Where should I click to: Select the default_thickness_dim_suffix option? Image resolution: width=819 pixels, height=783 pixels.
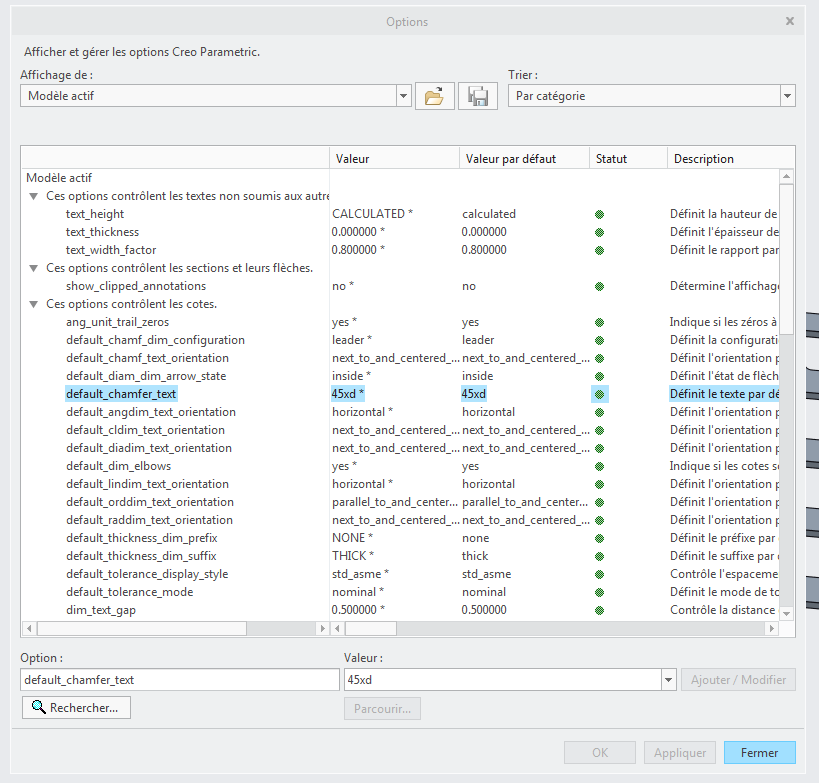141,556
